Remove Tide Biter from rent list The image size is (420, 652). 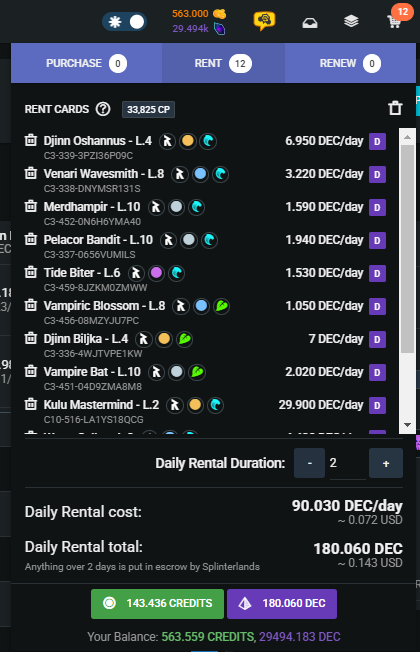pyautogui.click(x=31, y=272)
